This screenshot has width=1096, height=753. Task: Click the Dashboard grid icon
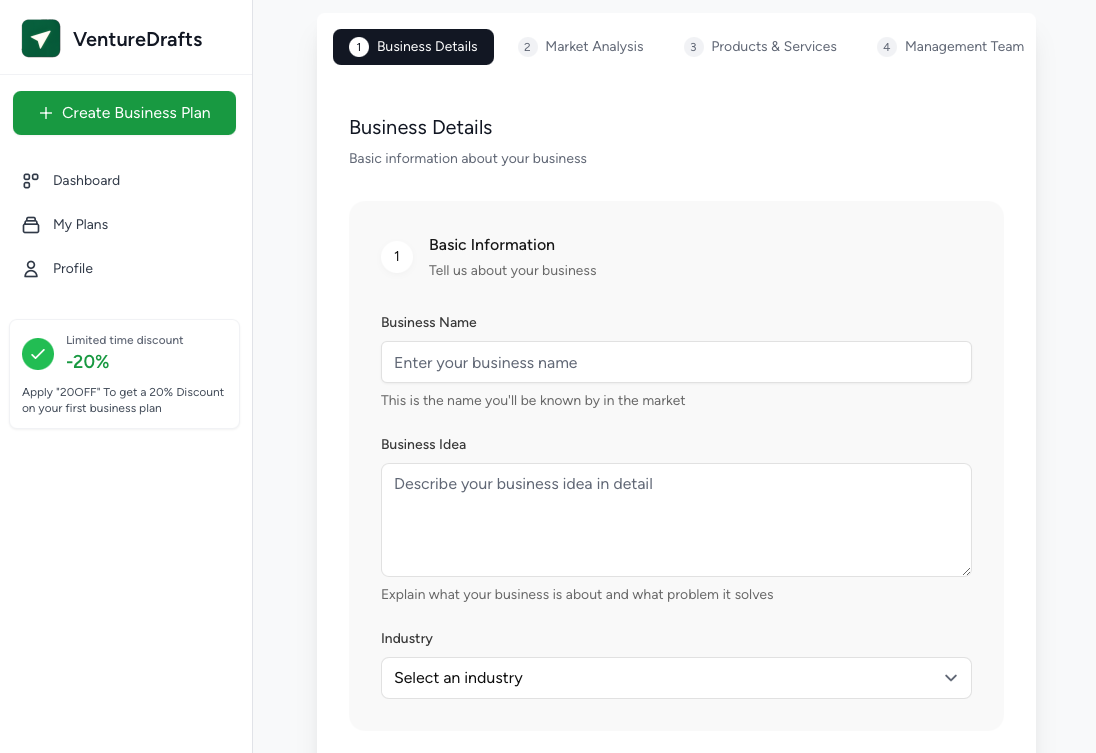tap(31, 181)
